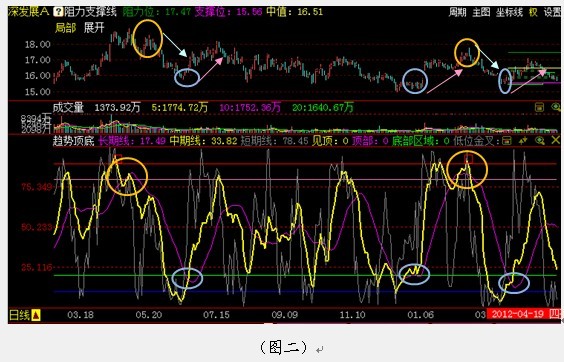Screen dimensions: 564x362
Task: Click the 20:1640.67万 moving average value
Action: (x=323, y=107)
